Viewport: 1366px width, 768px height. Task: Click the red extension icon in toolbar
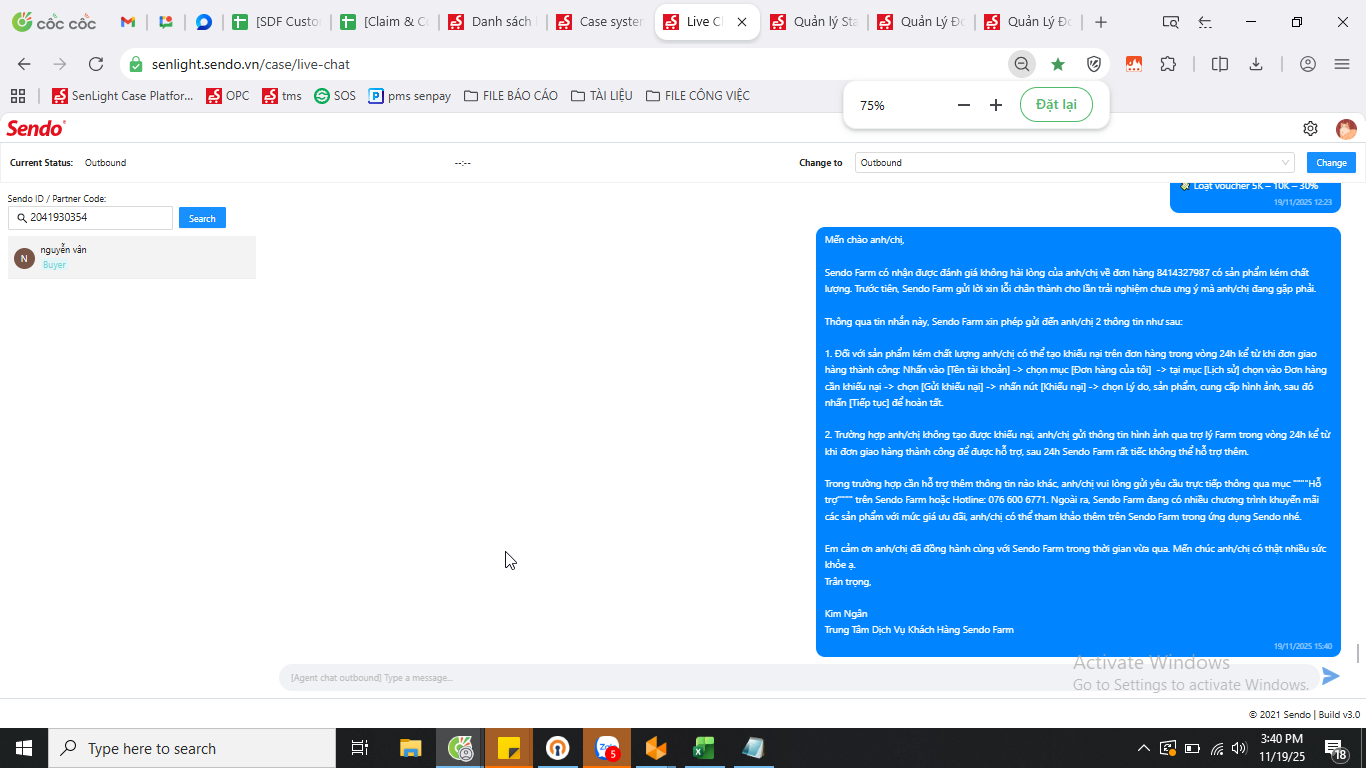(1134, 64)
